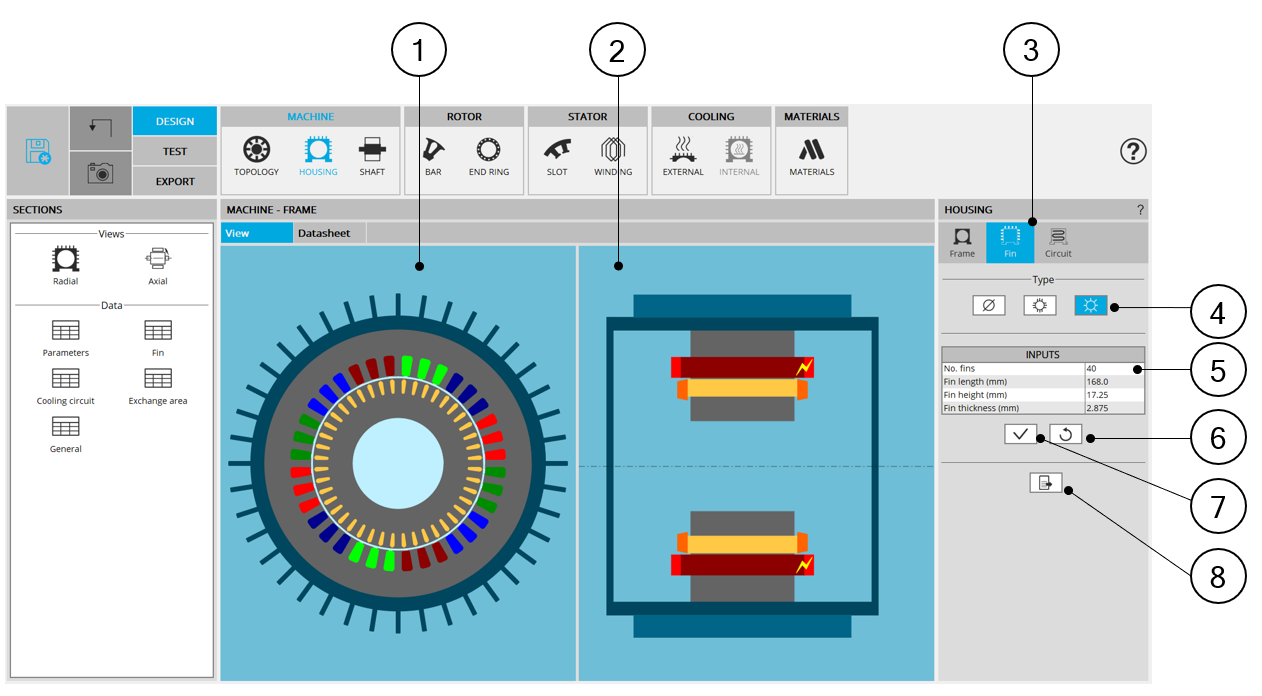The height and width of the screenshot is (696, 1262).
Task: Select the stator Slot icon
Action: [x=557, y=151]
